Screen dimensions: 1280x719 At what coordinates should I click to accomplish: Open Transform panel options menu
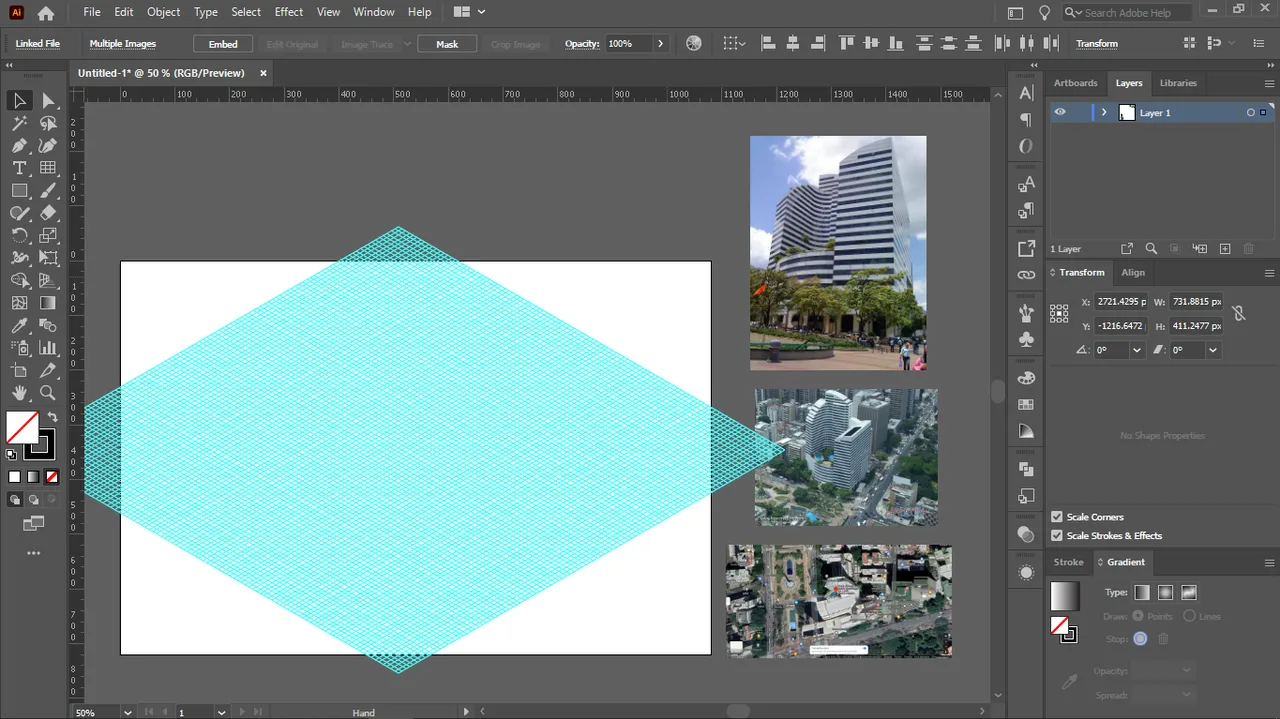(1269, 273)
